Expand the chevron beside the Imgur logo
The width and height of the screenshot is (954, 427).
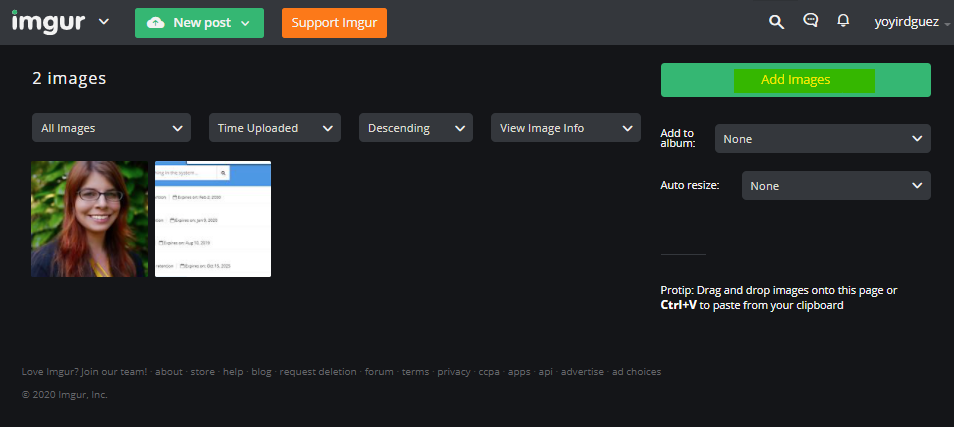(104, 22)
